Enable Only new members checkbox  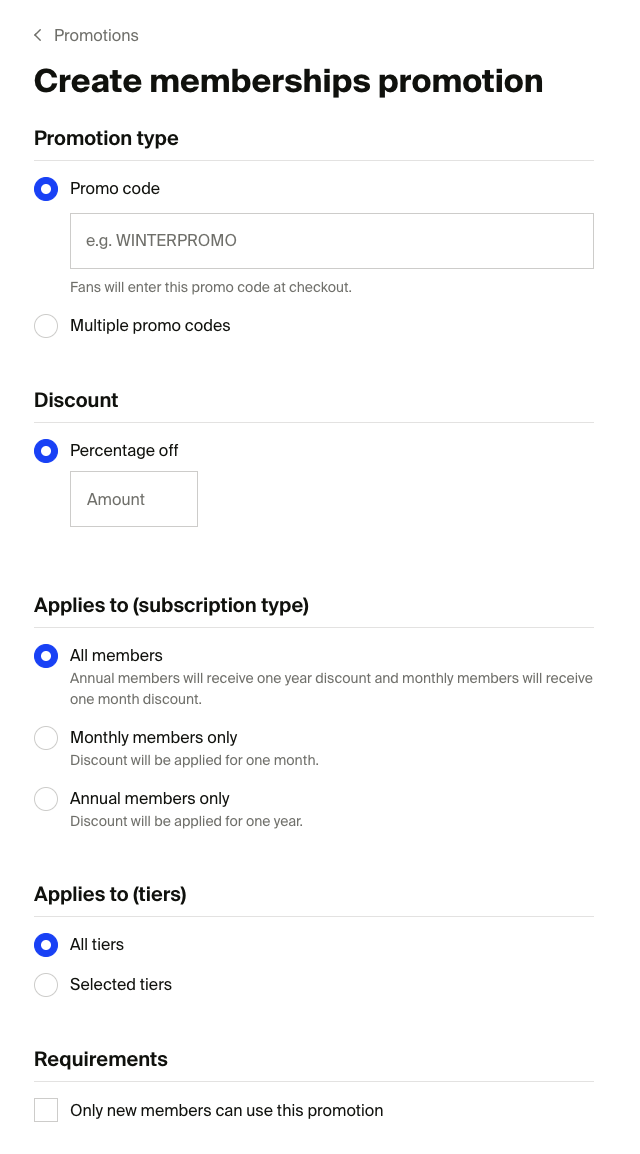pos(46,1110)
